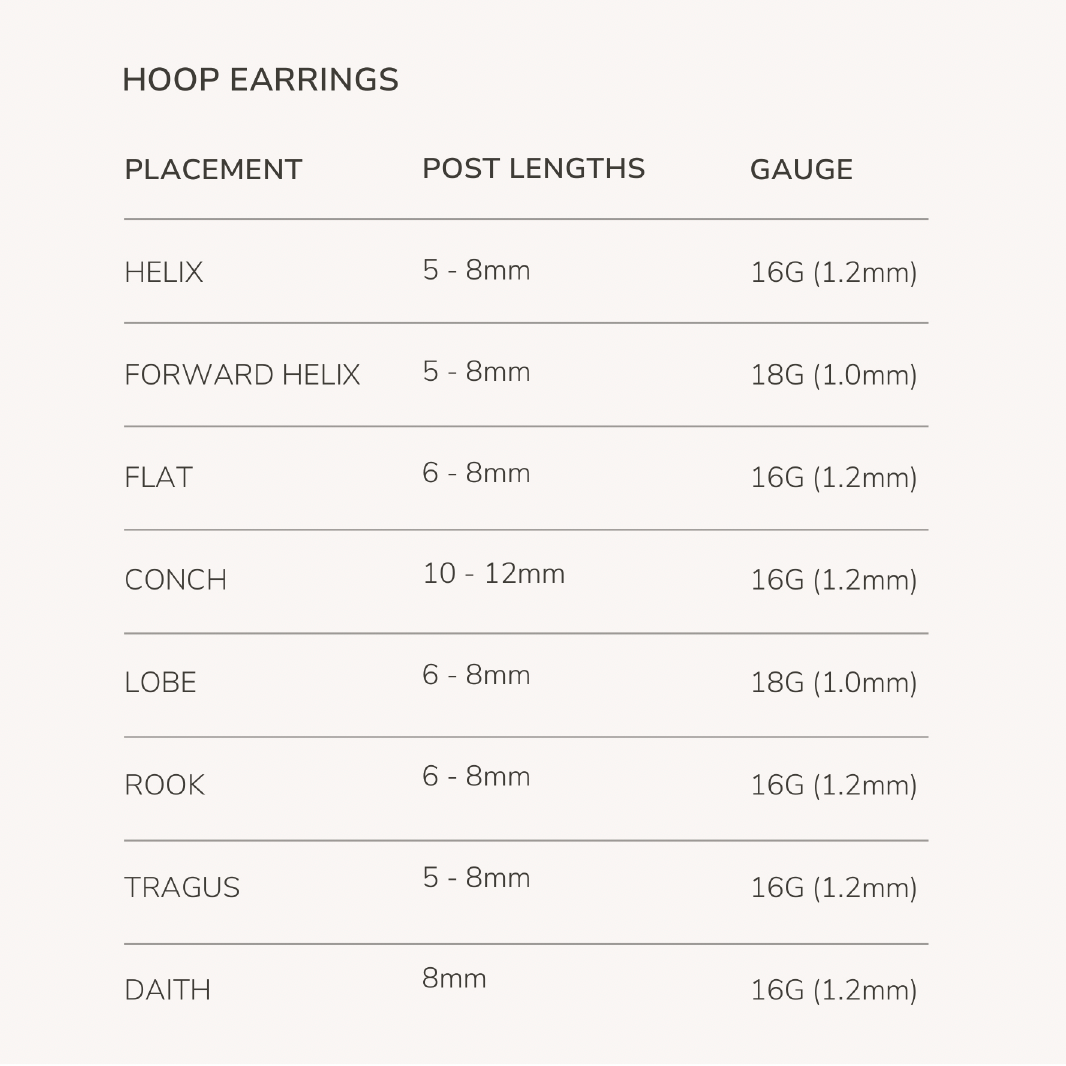Click the 8mm post length for Daith
1066x1066 pixels.
(x=454, y=978)
